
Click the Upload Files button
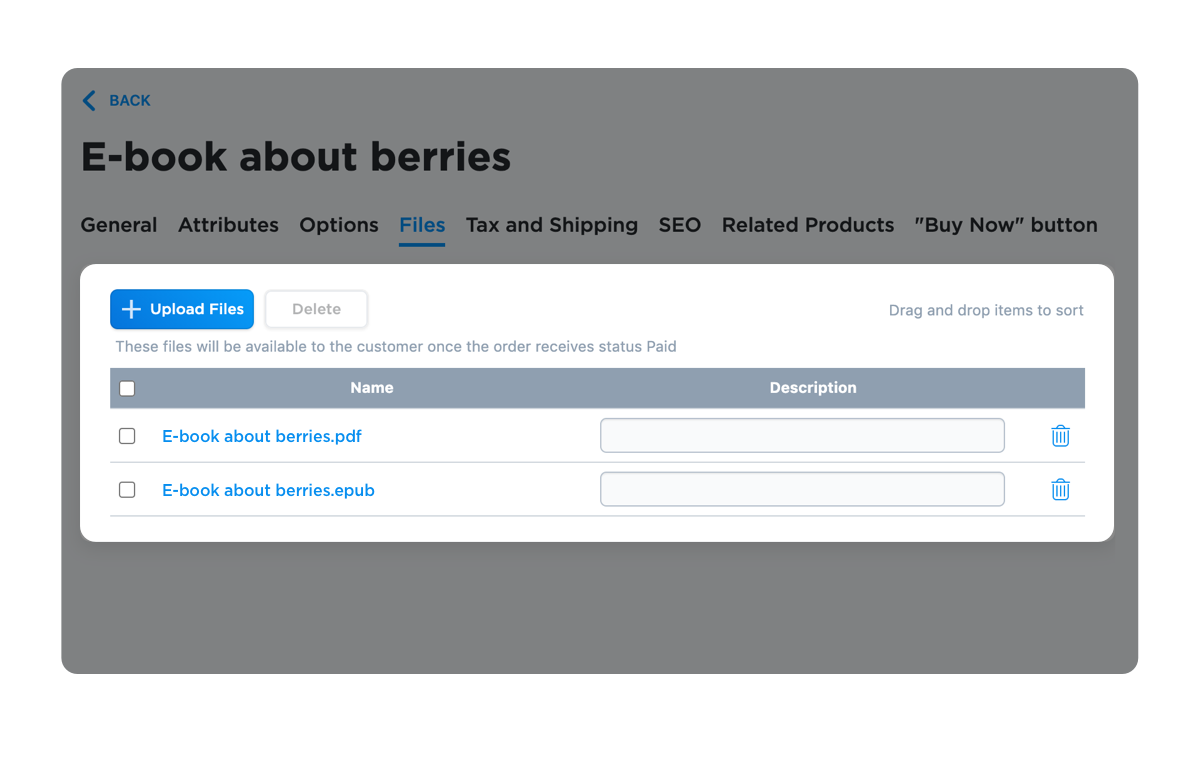click(x=182, y=310)
